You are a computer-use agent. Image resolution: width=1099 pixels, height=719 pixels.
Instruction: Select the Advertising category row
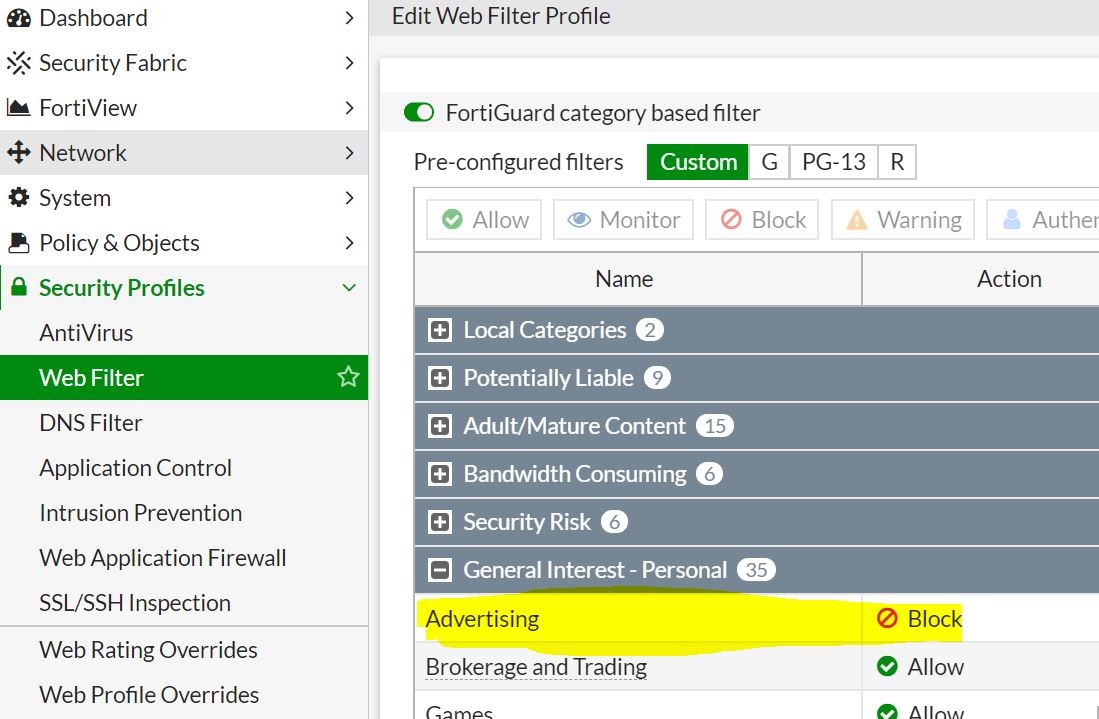(757, 618)
